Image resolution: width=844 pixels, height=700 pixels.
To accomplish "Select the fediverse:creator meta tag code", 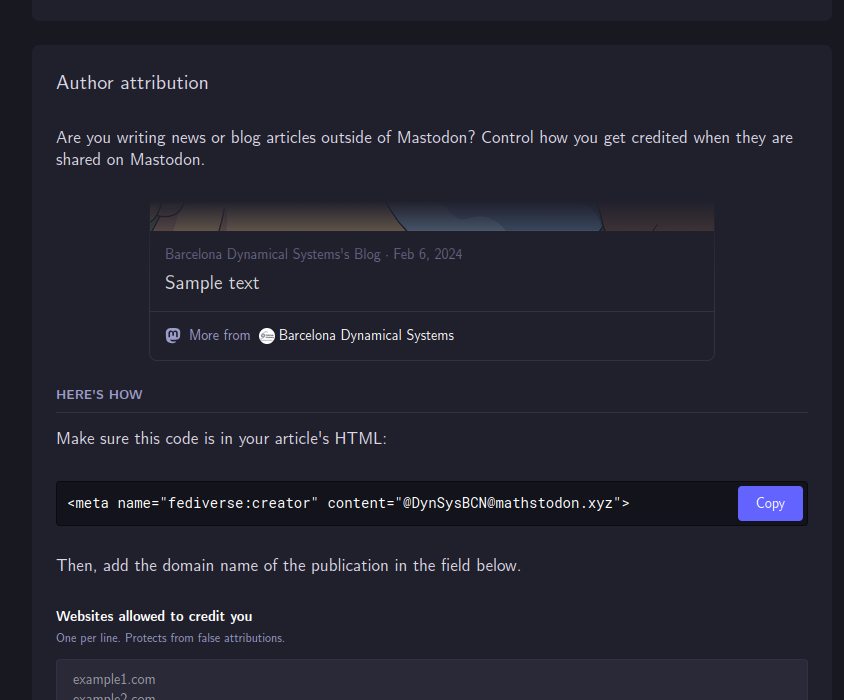I will point(348,503).
